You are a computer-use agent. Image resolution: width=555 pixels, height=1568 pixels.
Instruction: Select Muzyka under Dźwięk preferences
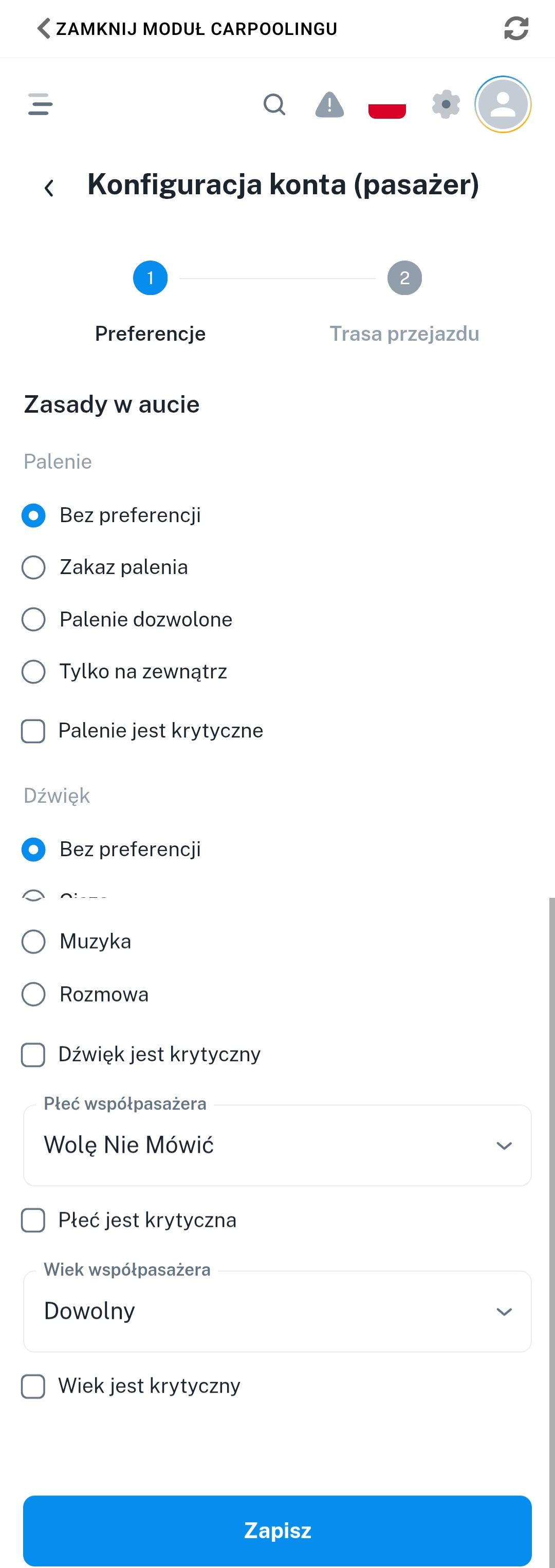pyautogui.click(x=34, y=942)
